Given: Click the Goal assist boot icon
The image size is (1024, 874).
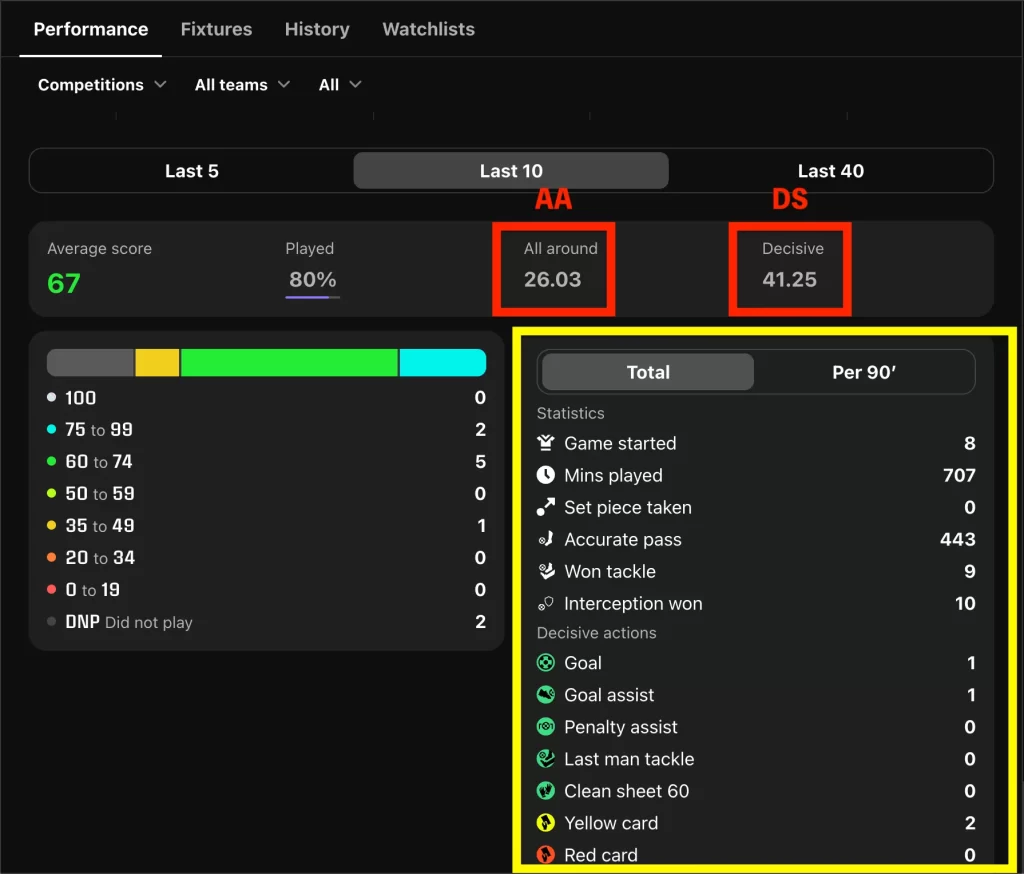Looking at the screenshot, I should pyautogui.click(x=546, y=695).
